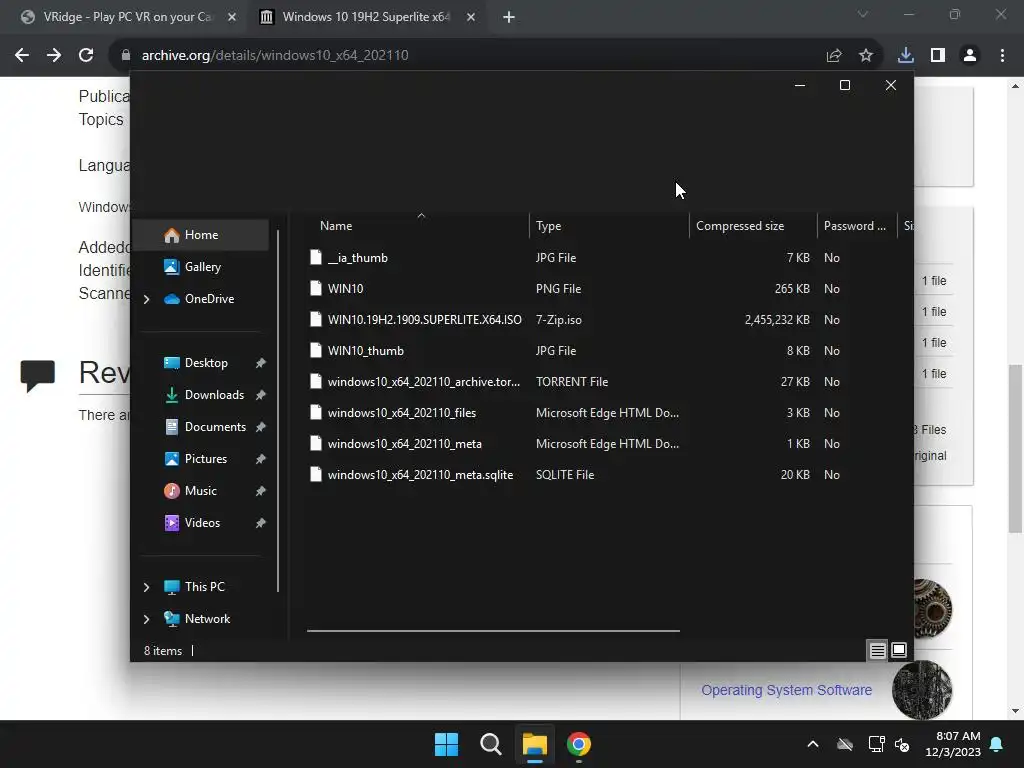Show hidden system tray icons
The height and width of the screenshot is (768, 1024).
[813, 744]
